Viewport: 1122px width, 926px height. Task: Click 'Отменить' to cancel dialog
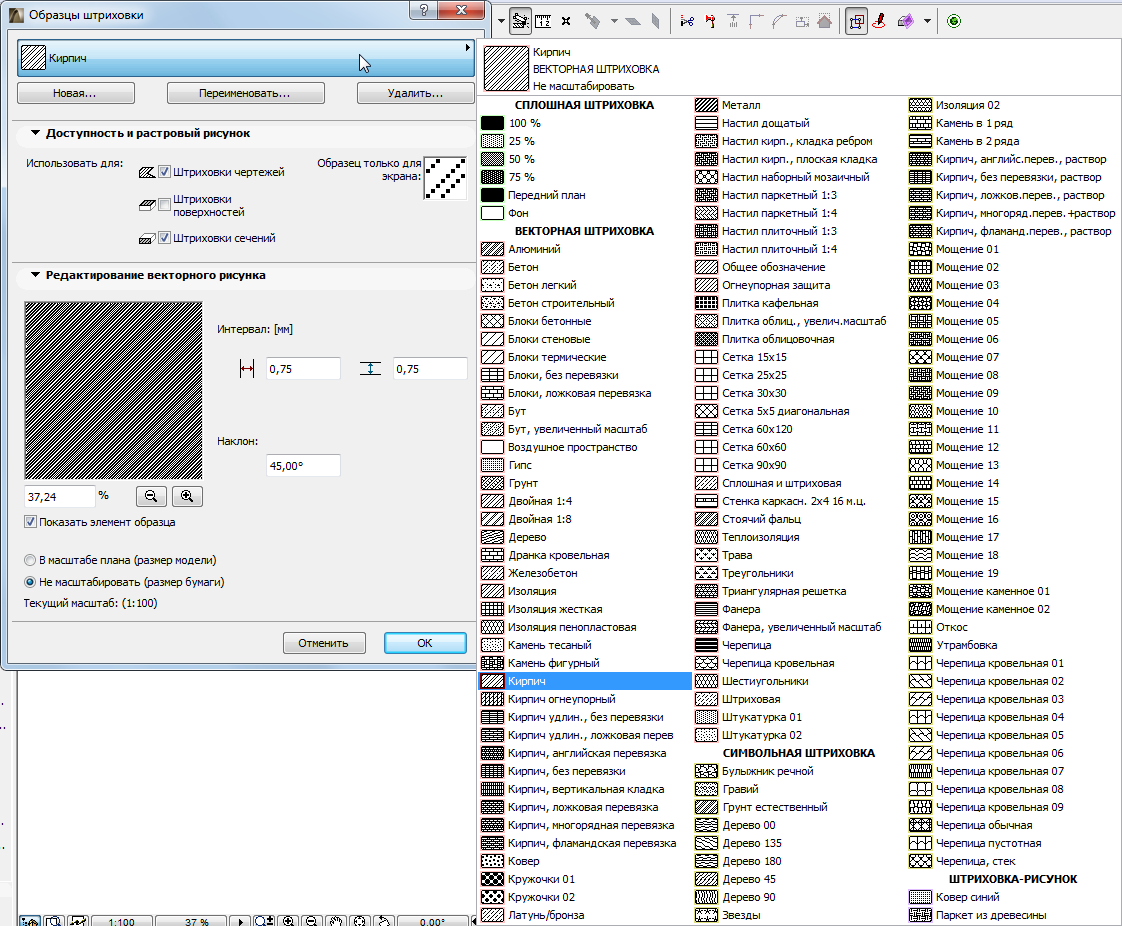(324, 643)
